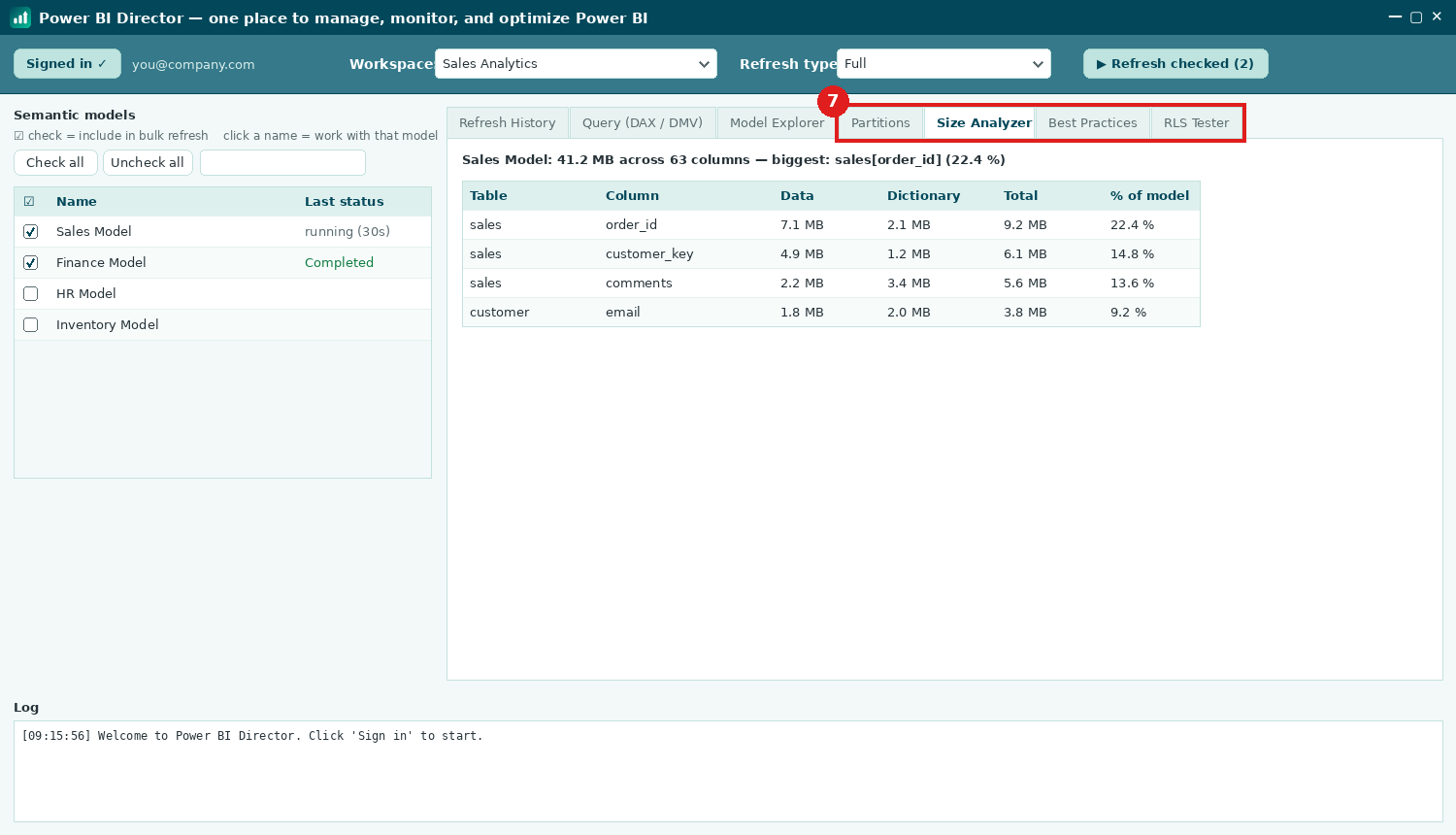This screenshot has width=1456, height=835.
Task: Sort by the Table column header
Action: (488, 196)
